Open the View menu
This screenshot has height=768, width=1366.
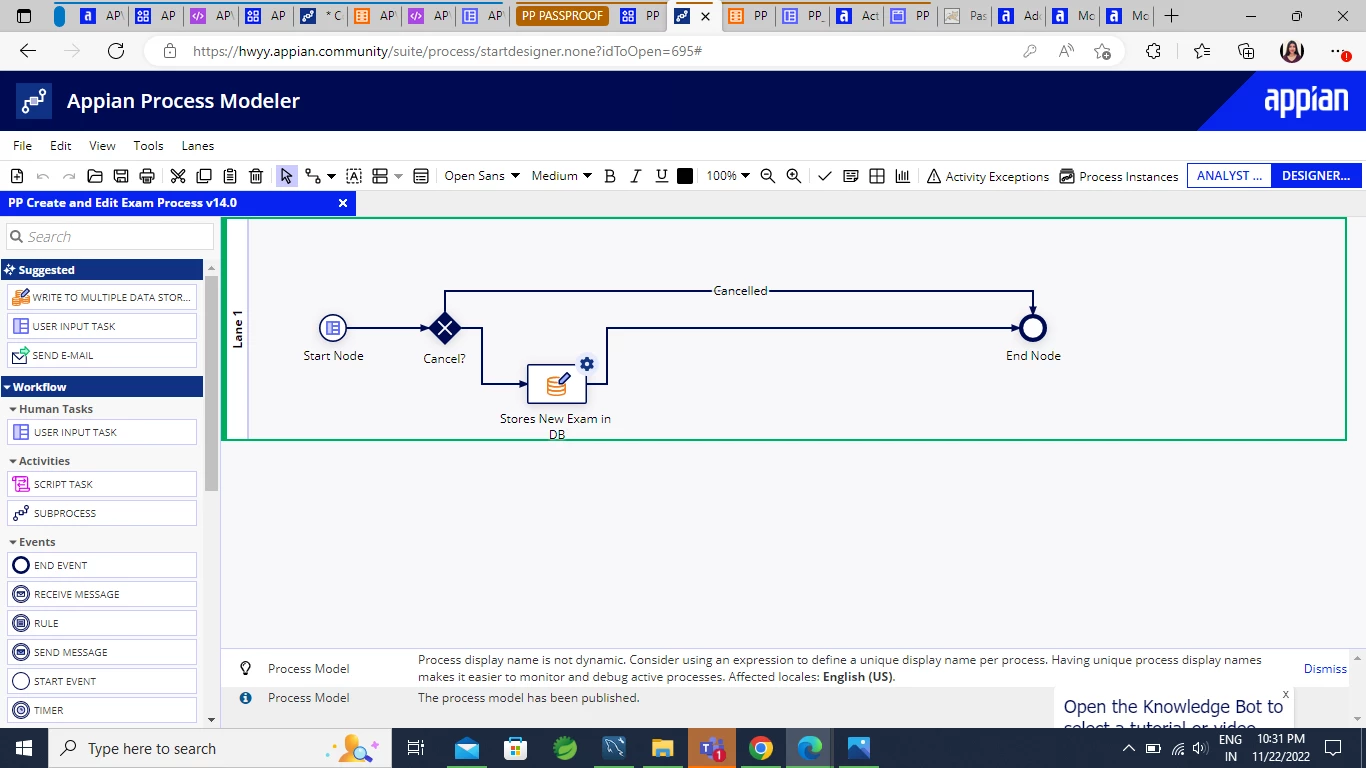(102, 146)
